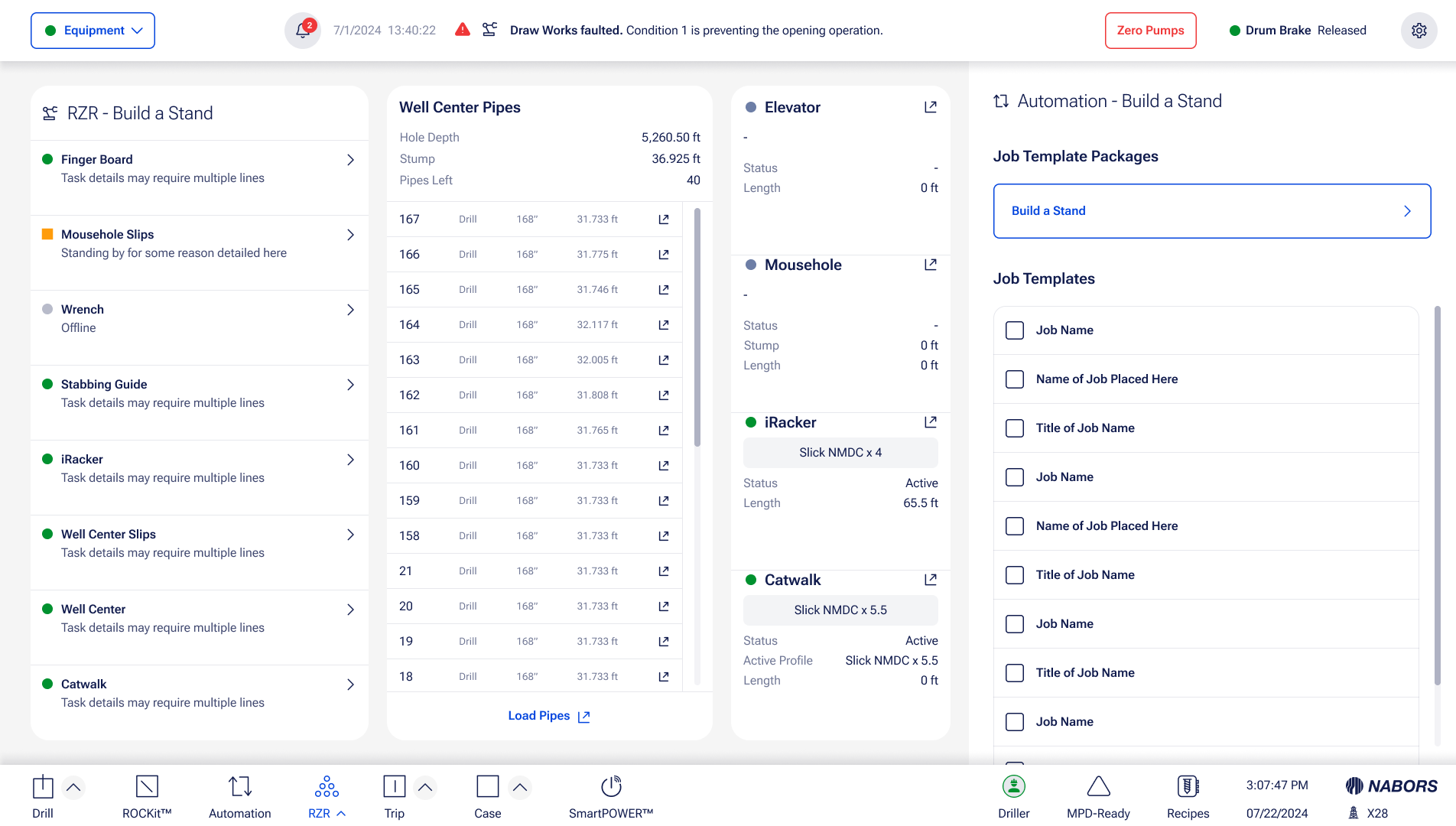Screen dimensions: 1456x826
Task: Open iRacker details pop-out icon
Action: pos(931,422)
